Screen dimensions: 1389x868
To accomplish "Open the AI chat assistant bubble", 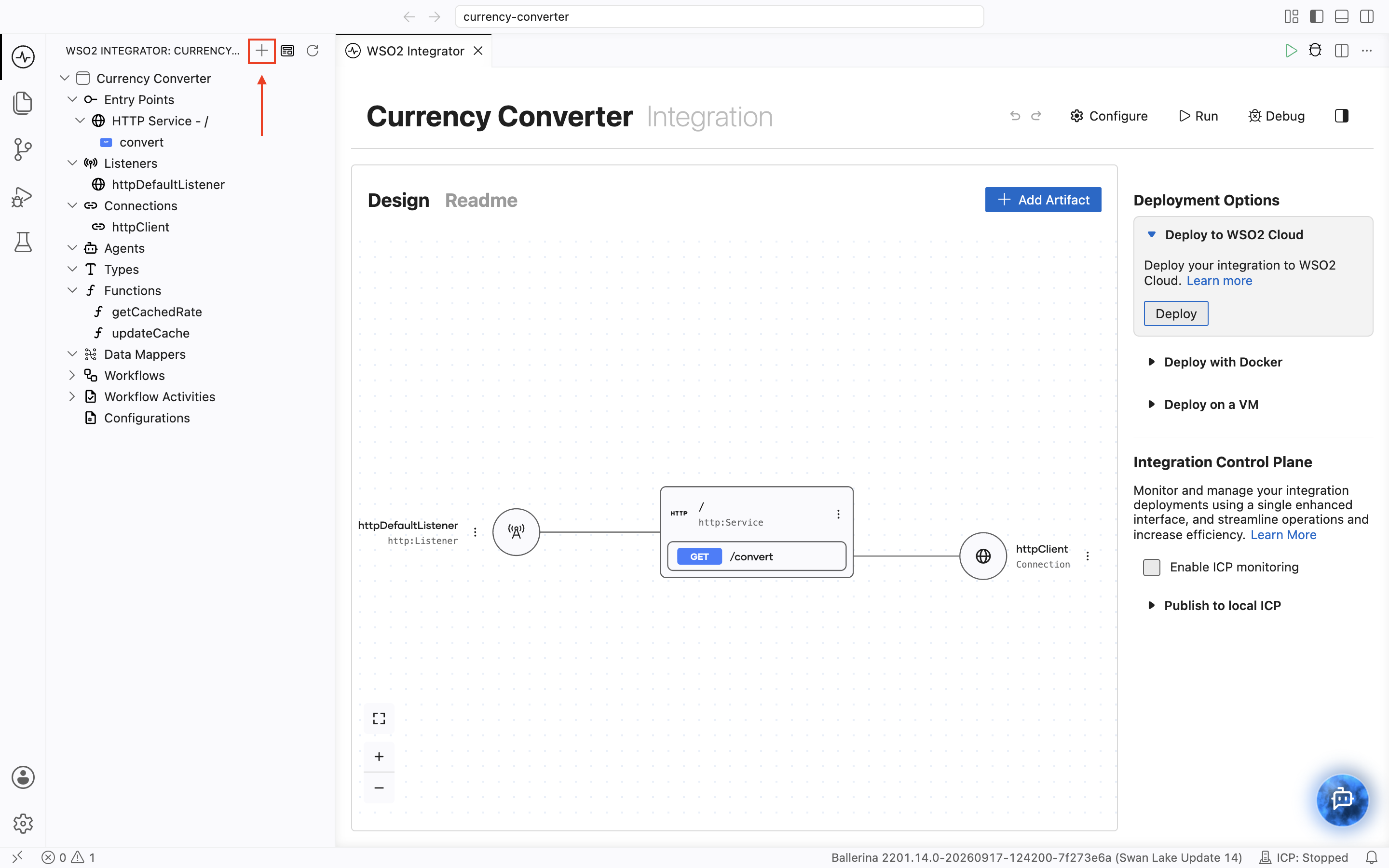I will point(1341,799).
